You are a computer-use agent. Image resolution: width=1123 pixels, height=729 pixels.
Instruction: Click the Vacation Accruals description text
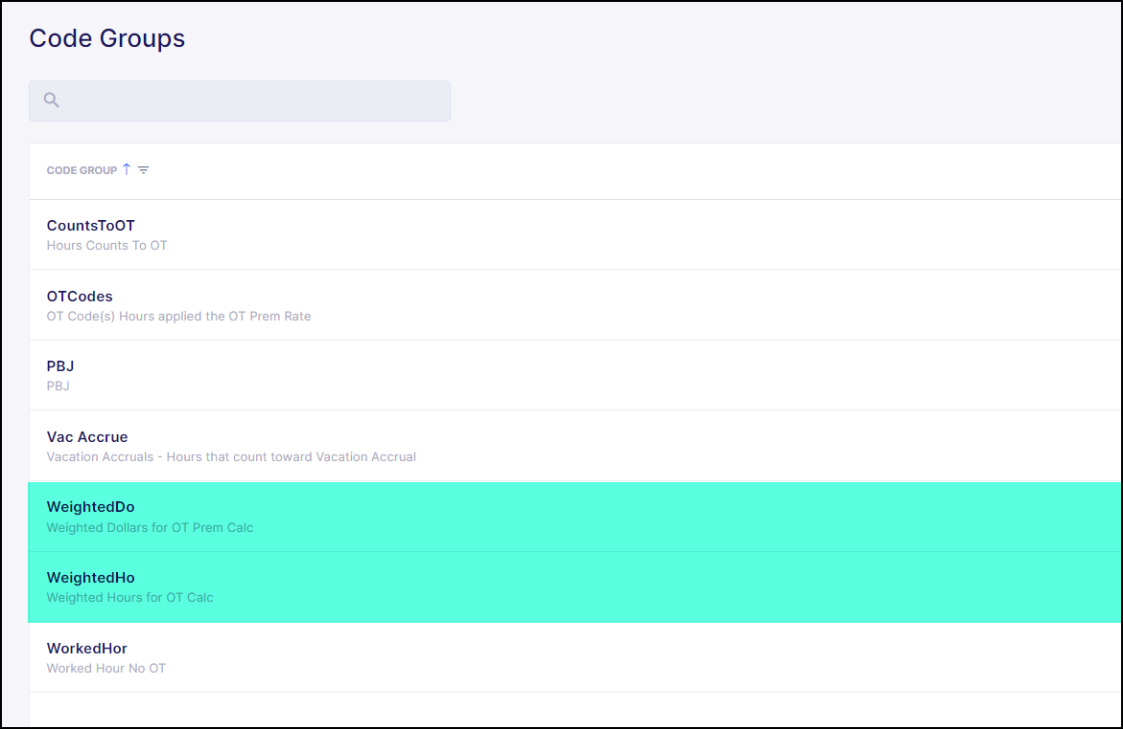(231, 457)
